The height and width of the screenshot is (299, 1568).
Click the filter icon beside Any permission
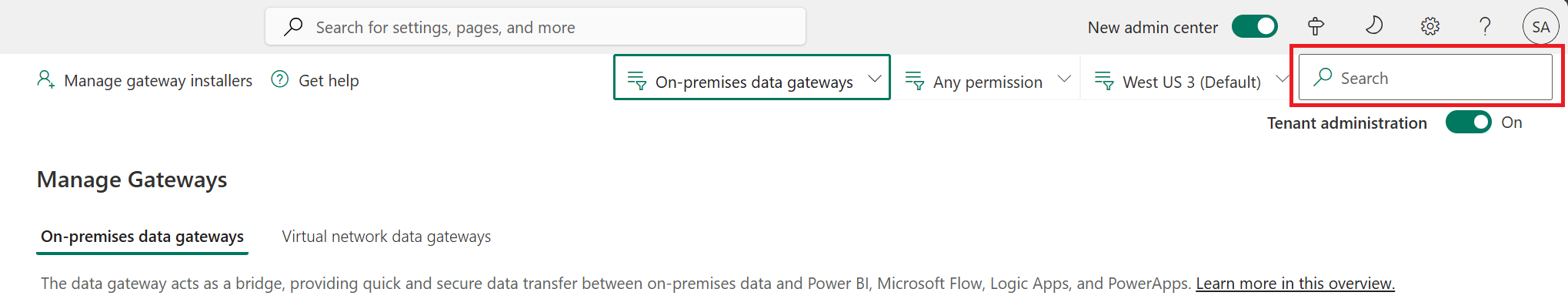914,81
